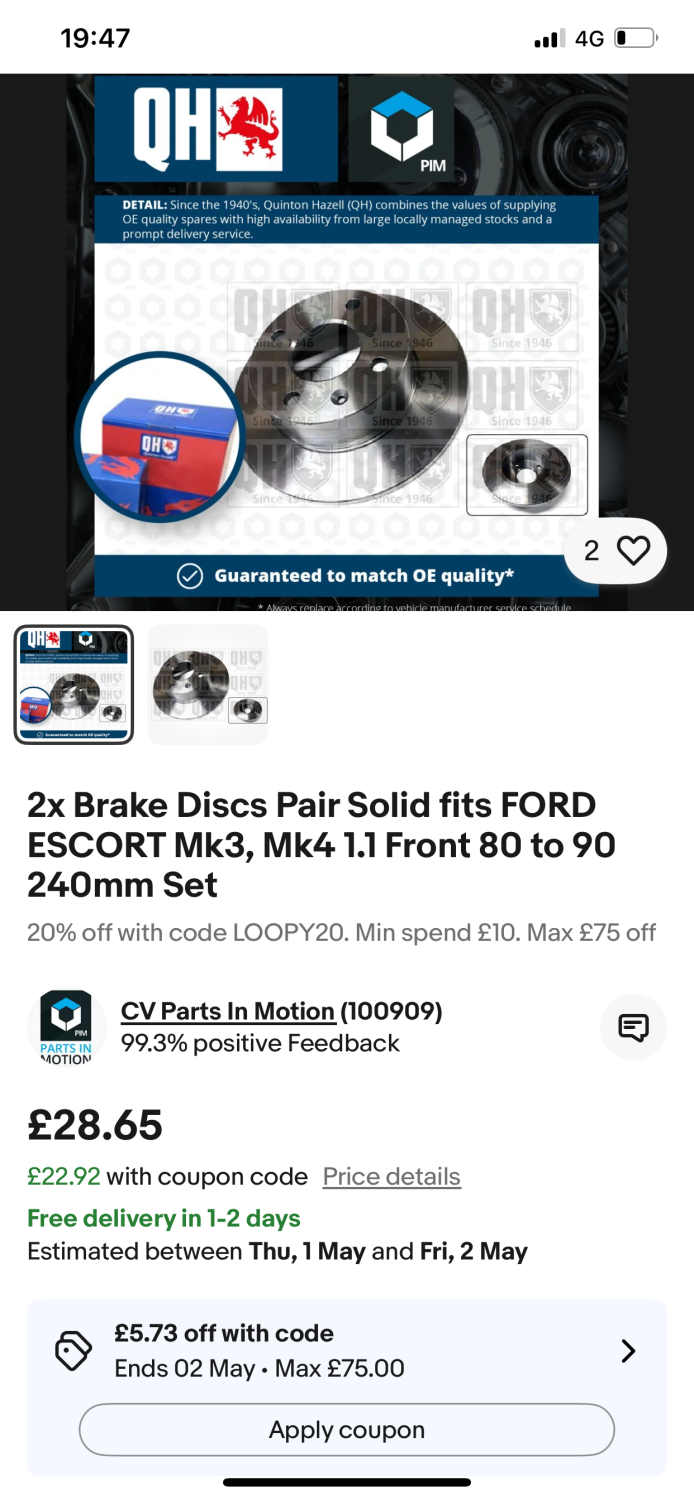This screenshot has height=1500, width=694.
Task: Open the message seller chat icon
Action: click(x=633, y=1027)
